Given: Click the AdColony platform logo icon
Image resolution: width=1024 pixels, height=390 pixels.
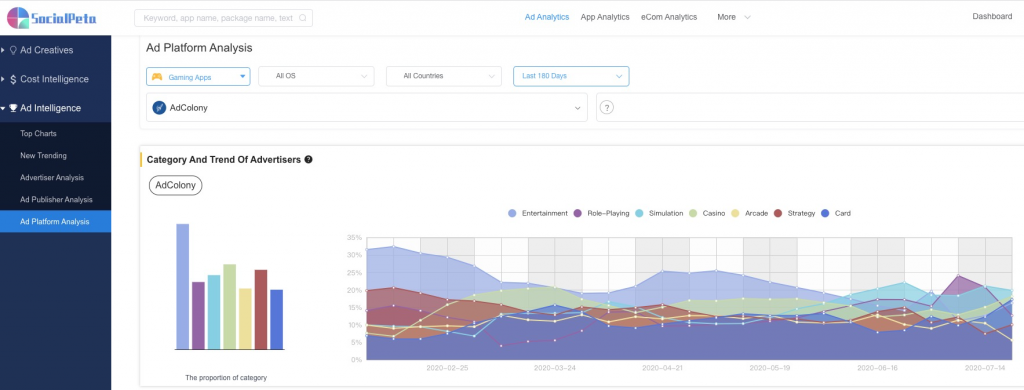Looking at the screenshot, I should point(159,108).
